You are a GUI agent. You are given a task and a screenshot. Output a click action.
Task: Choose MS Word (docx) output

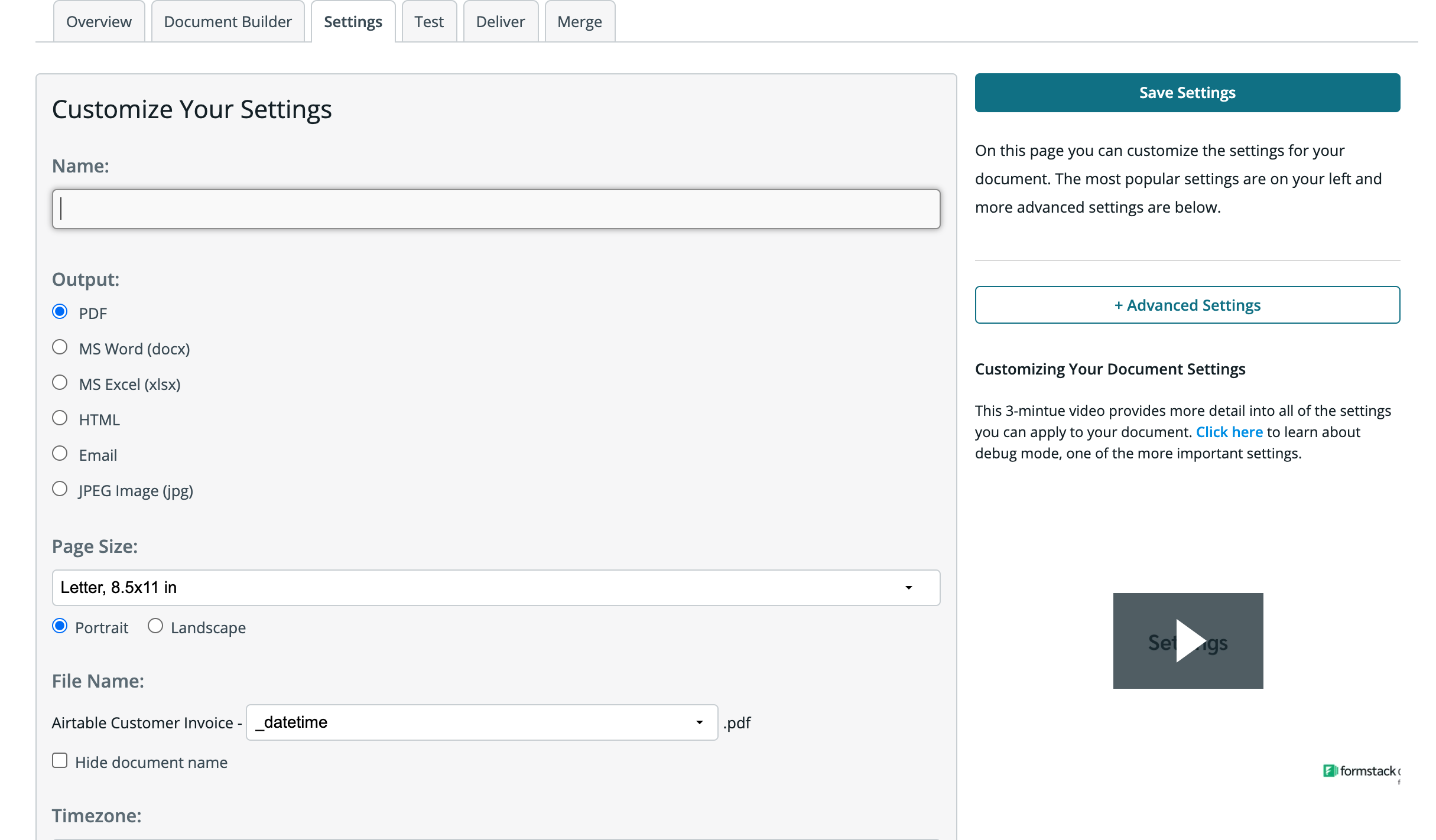click(x=60, y=347)
